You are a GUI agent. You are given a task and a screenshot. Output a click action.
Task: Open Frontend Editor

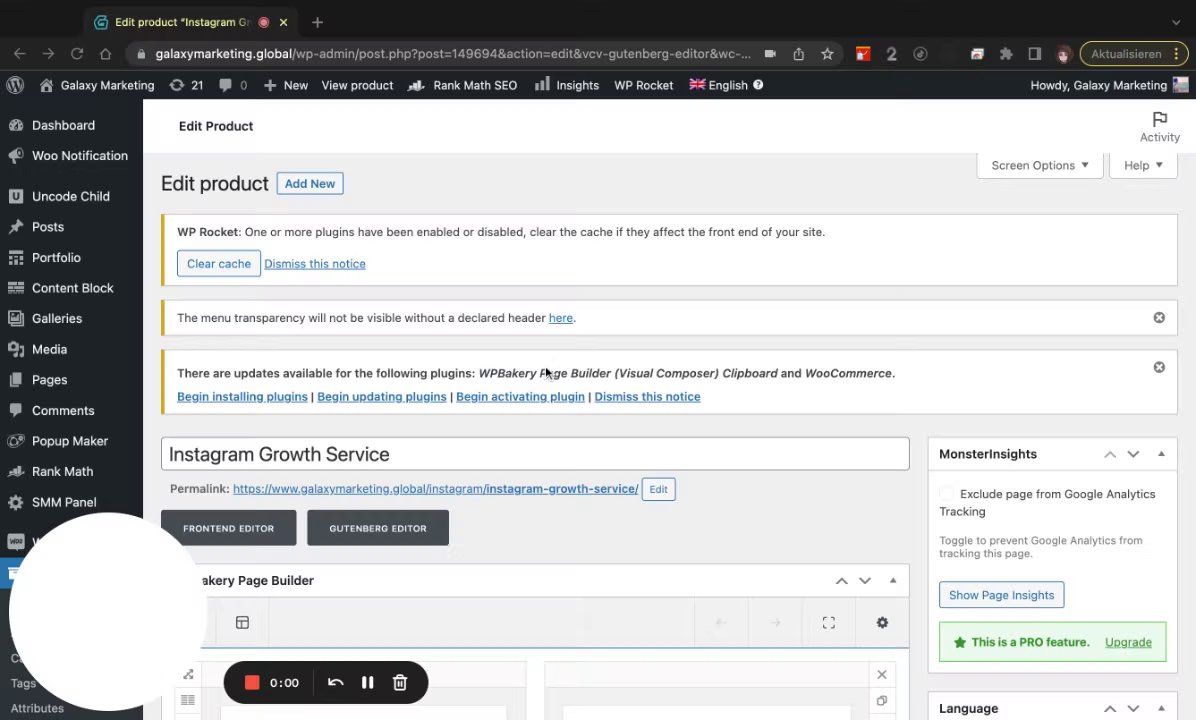point(228,528)
